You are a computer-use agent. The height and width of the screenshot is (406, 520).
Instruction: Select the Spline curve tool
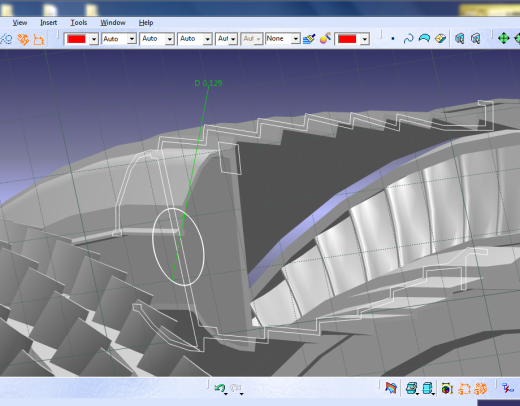pyautogui.click(x=408, y=39)
